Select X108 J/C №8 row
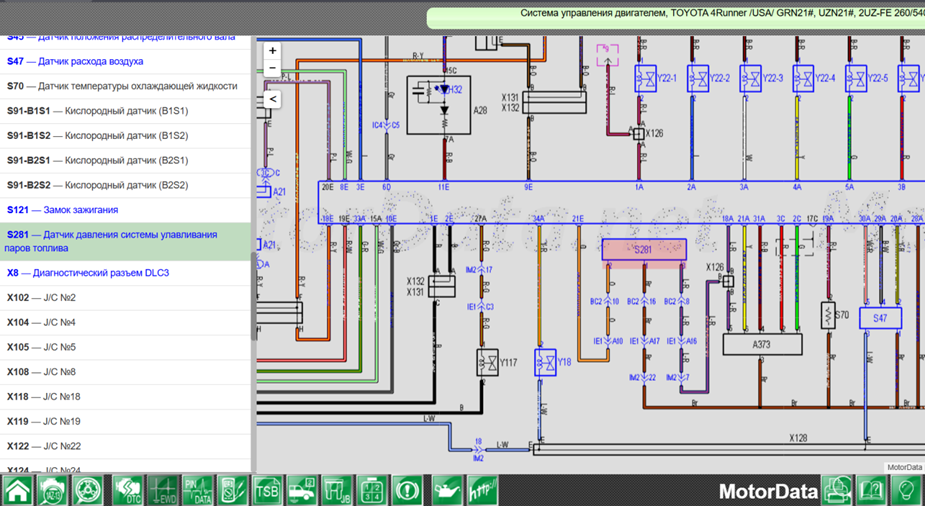 [x=125, y=372]
